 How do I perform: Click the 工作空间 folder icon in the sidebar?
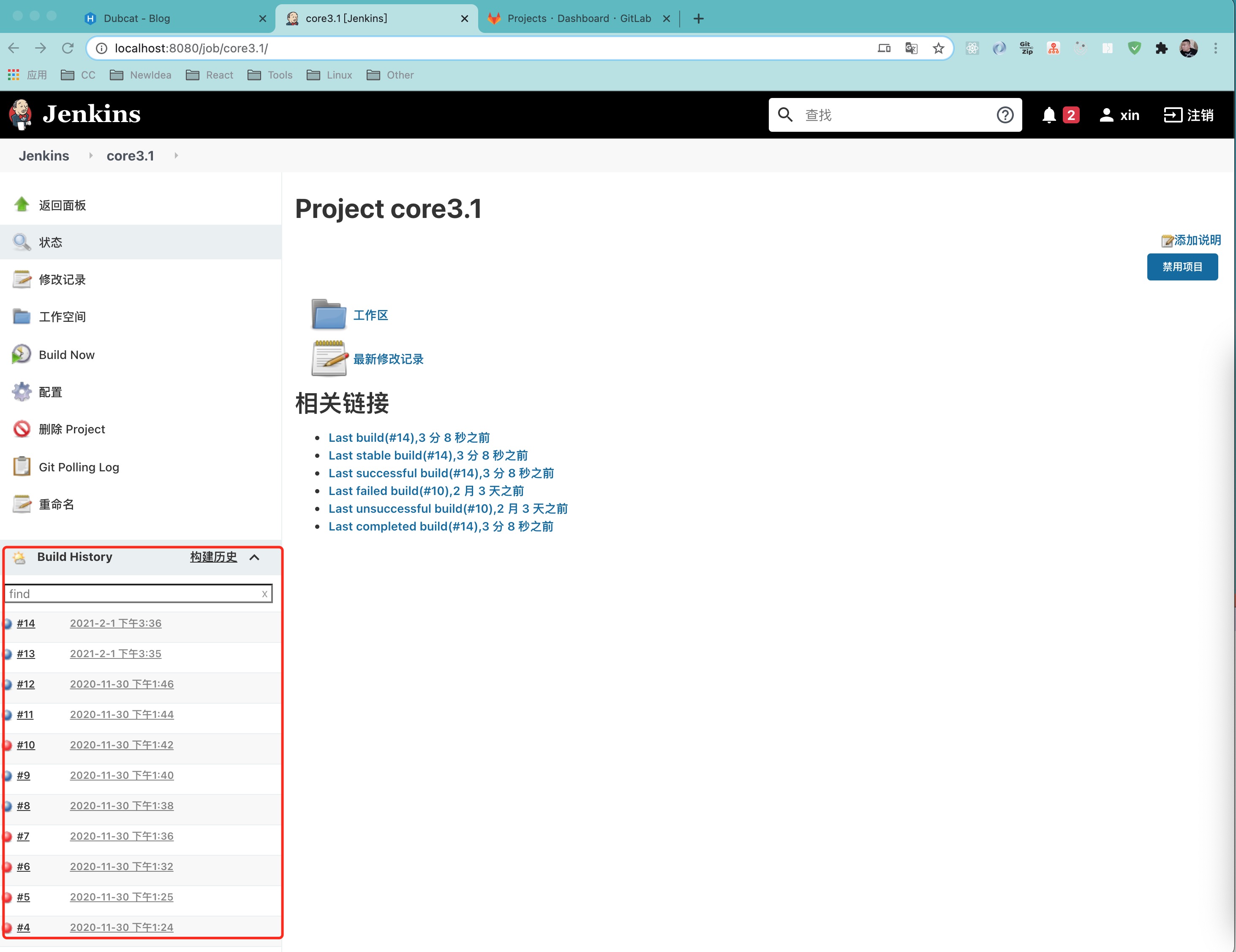tap(22, 316)
